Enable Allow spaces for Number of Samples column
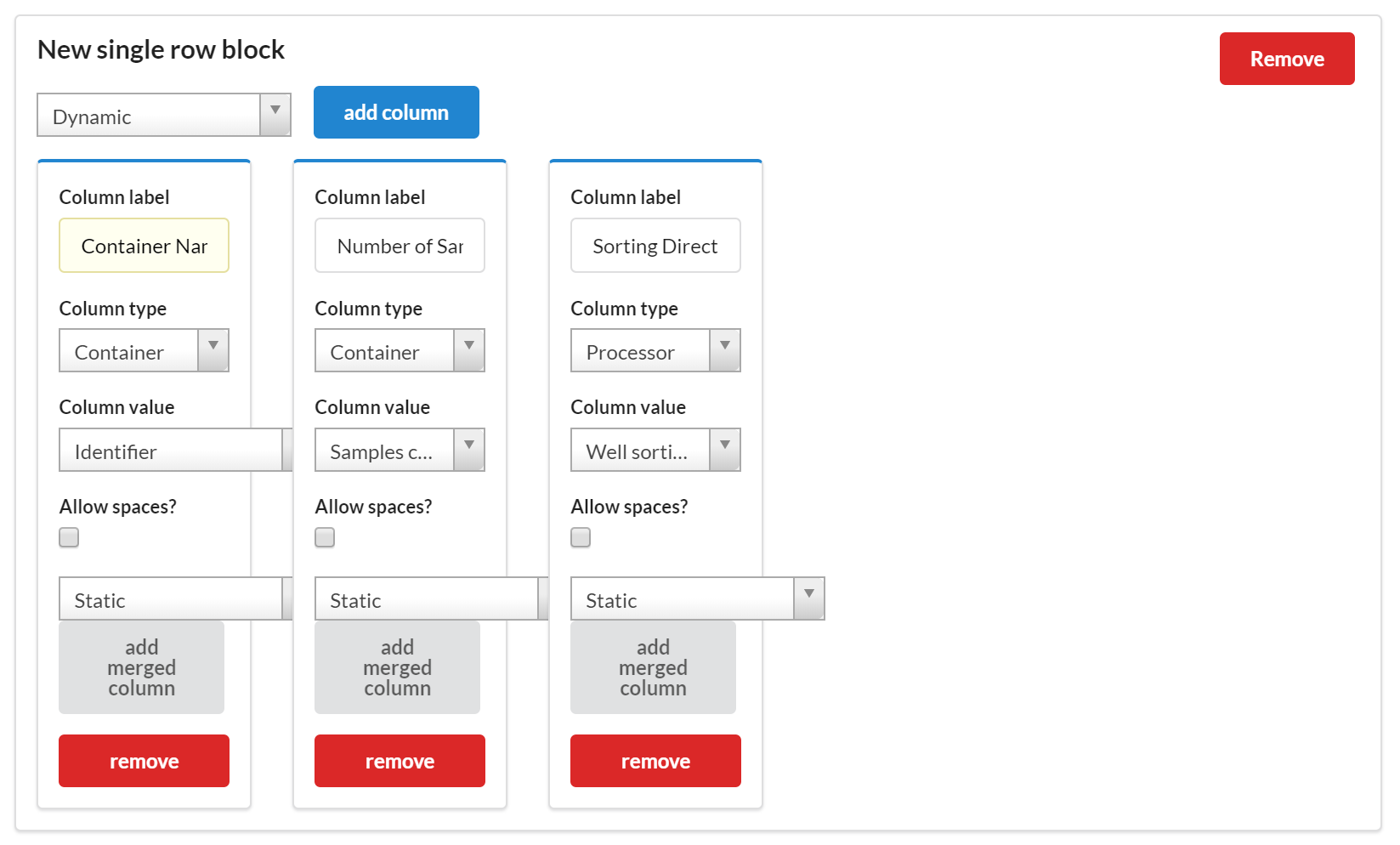 pos(325,537)
